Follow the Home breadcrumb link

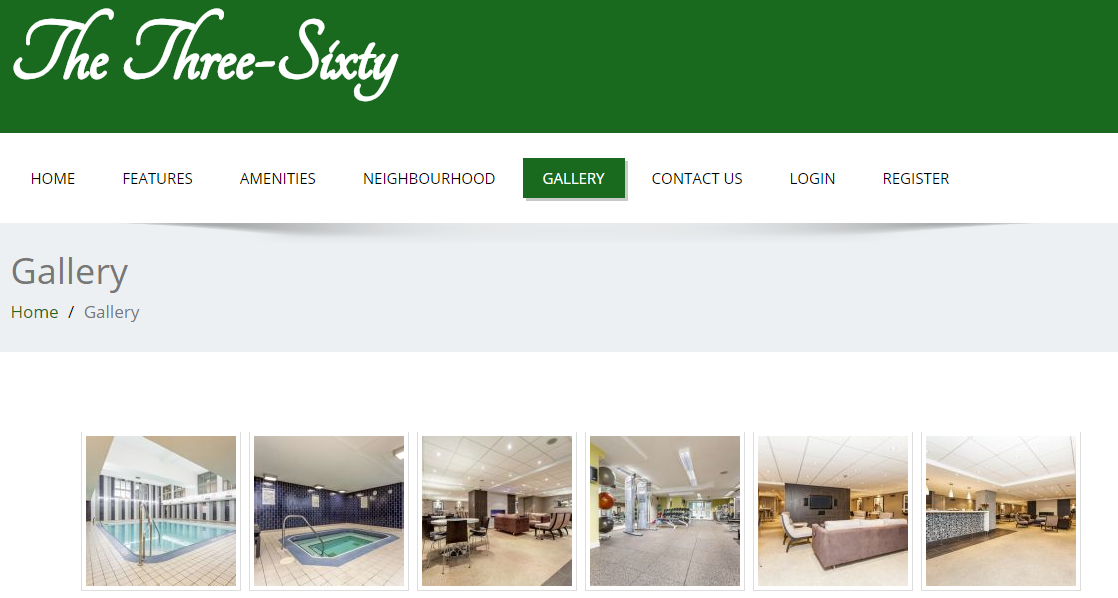click(x=34, y=312)
